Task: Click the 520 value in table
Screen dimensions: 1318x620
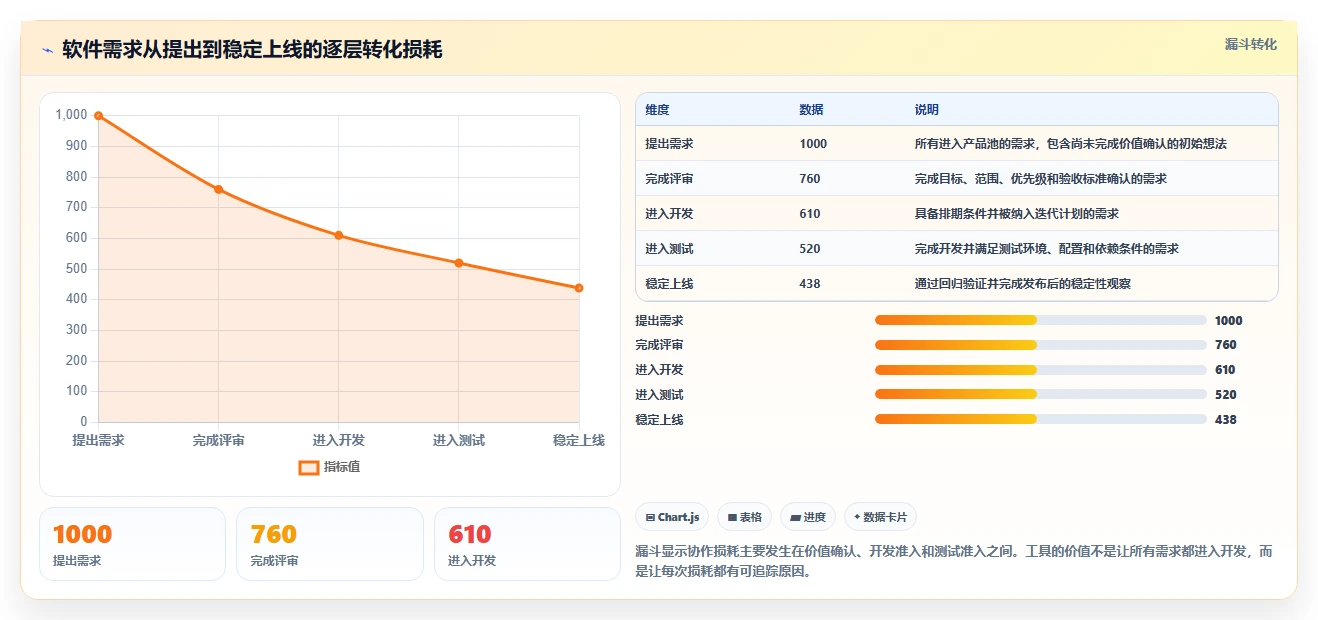Action: click(810, 249)
